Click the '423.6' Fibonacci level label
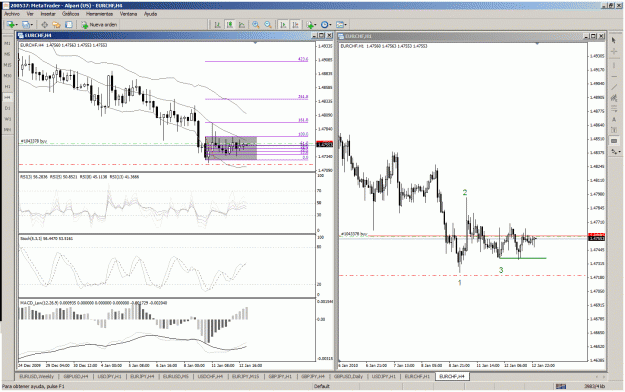 tap(303, 59)
